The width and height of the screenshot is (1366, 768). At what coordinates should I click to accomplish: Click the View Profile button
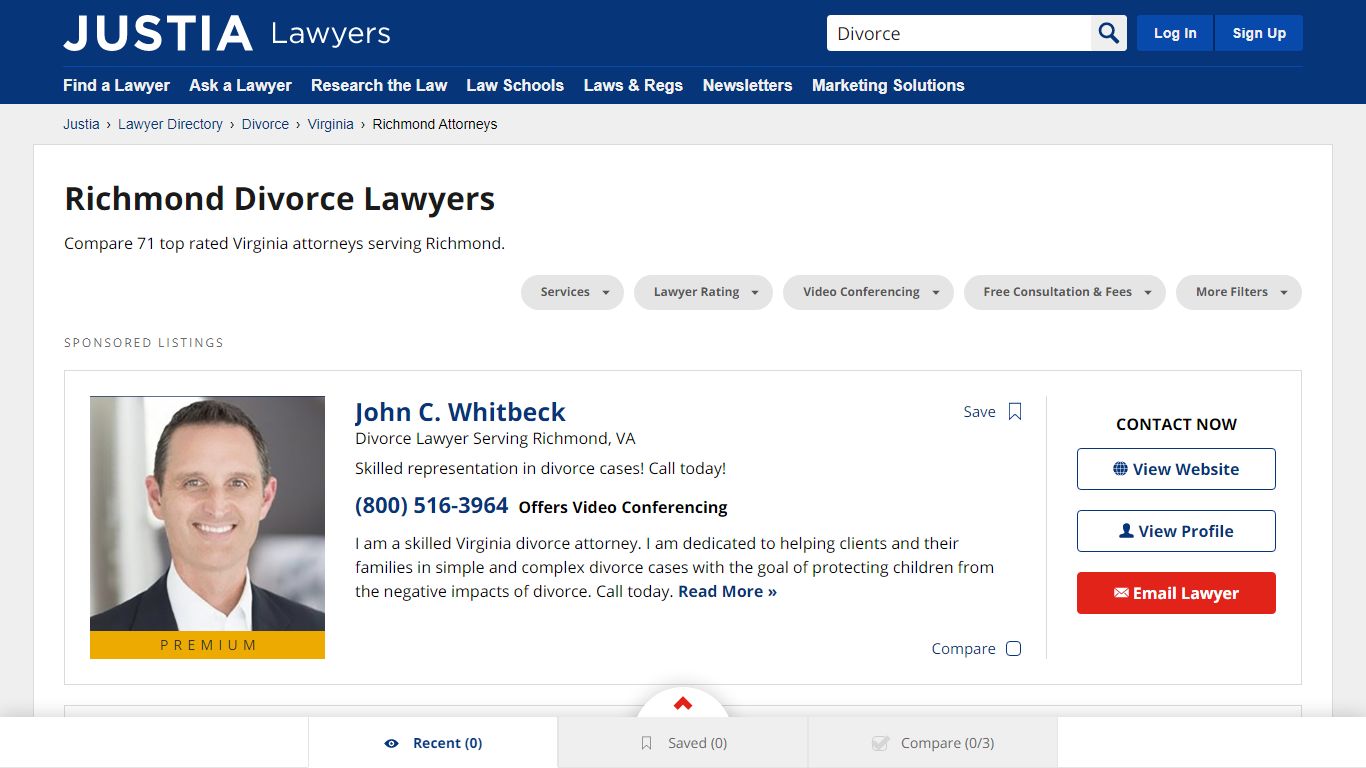point(1176,531)
